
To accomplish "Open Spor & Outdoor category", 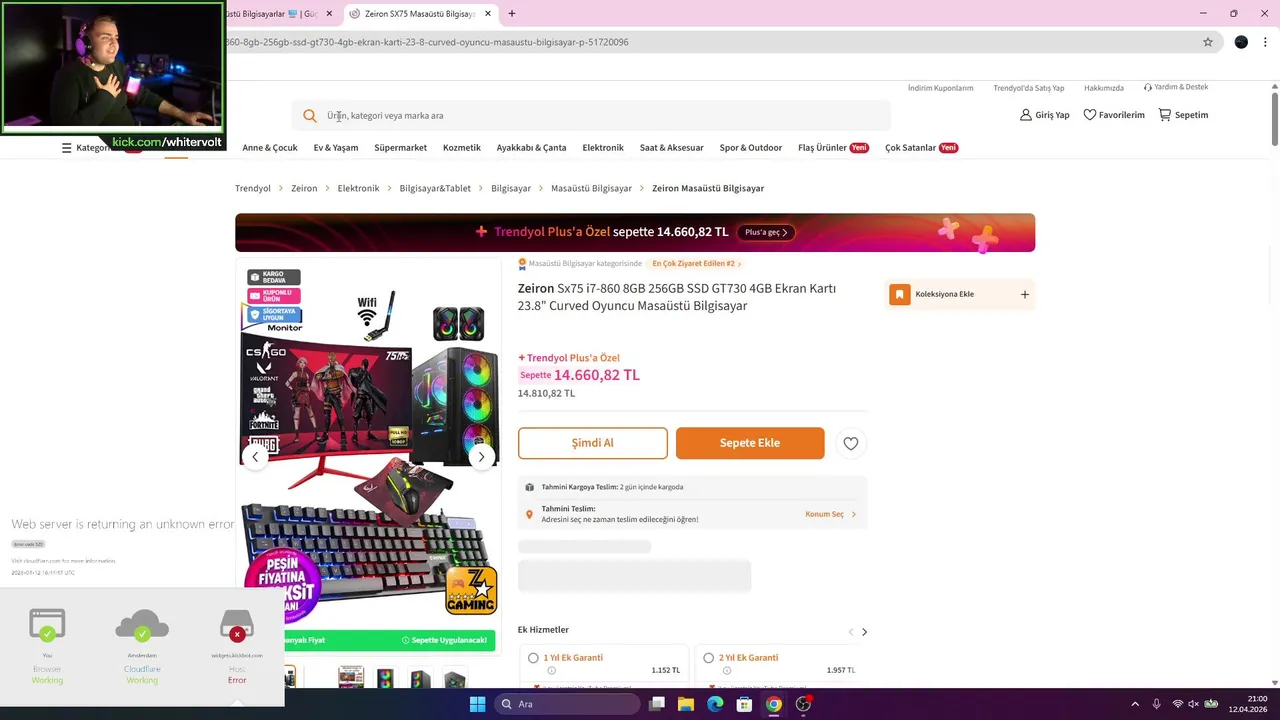I will tap(751, 148).
